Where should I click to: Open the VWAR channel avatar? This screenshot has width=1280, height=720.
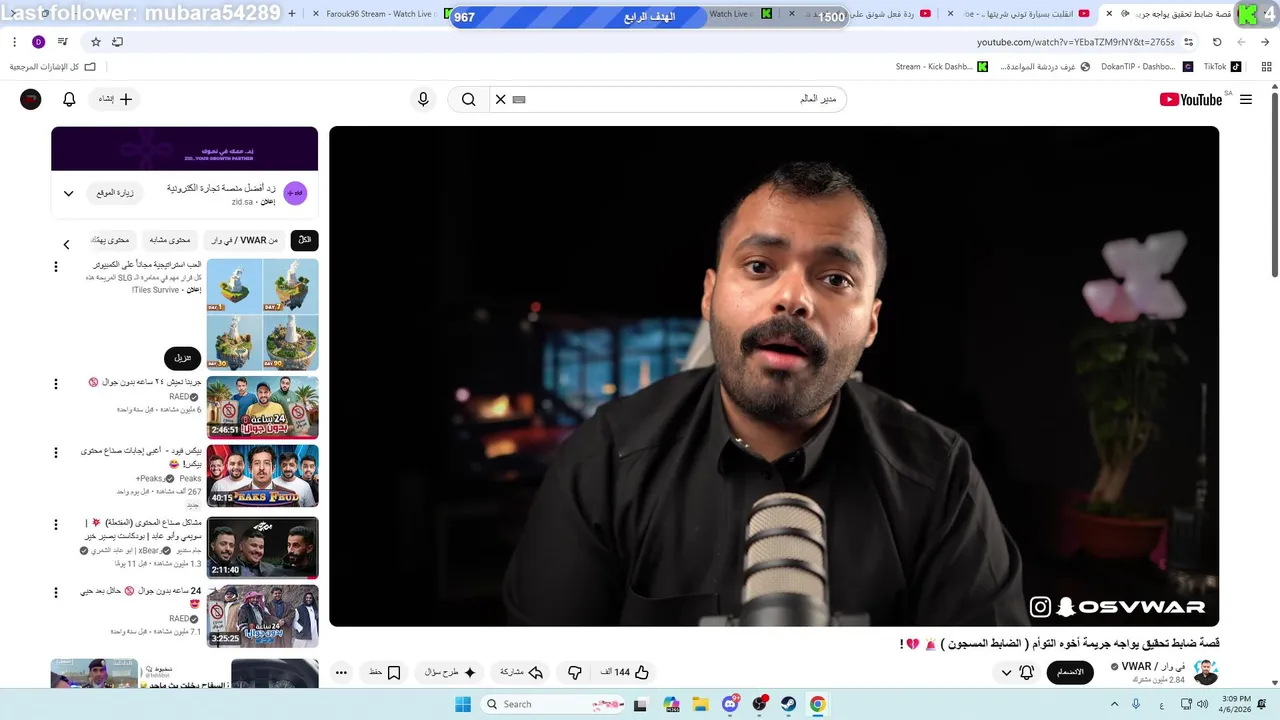point(1206,672)
